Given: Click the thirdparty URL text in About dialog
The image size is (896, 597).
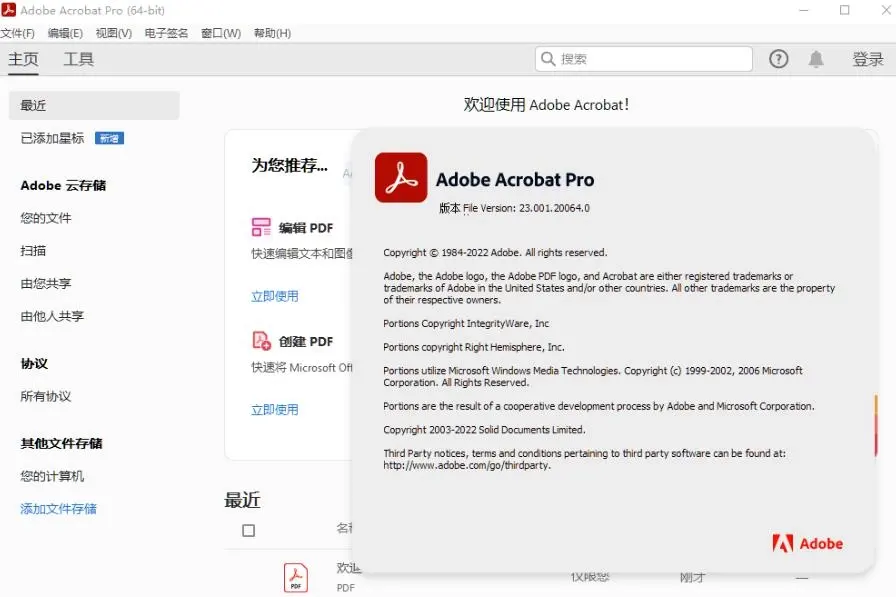Looking at the screenshot, I should (x=467, y=465).
